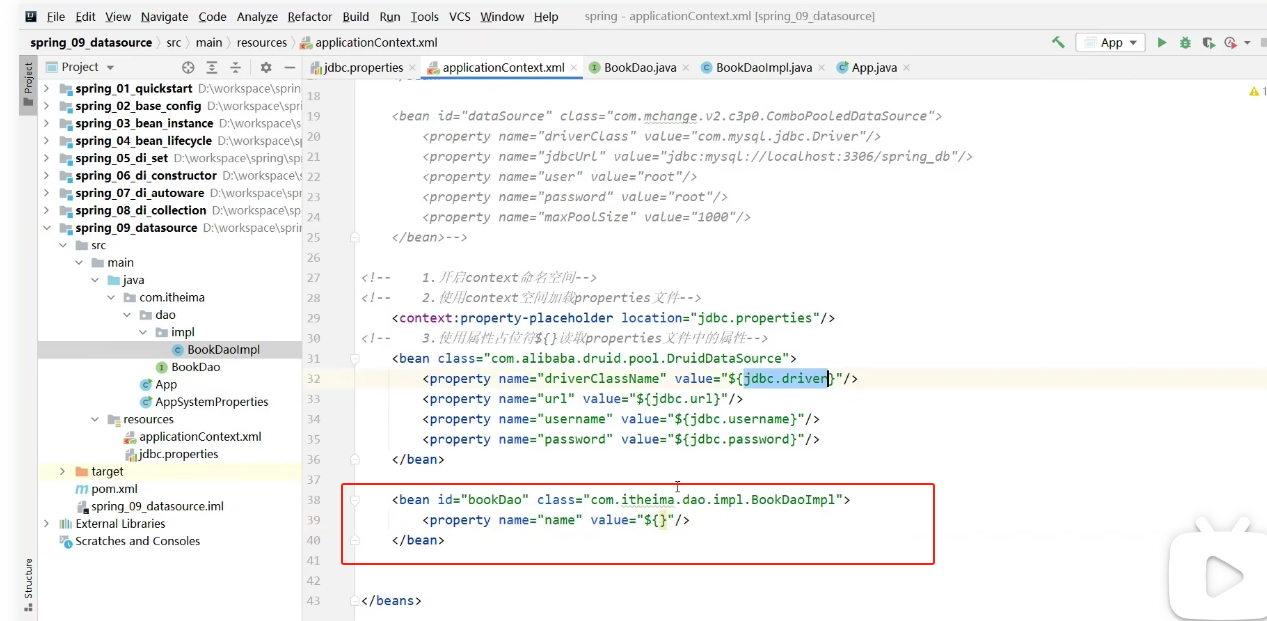Close the BookDaoImpl.java tab

pos(822,68)
